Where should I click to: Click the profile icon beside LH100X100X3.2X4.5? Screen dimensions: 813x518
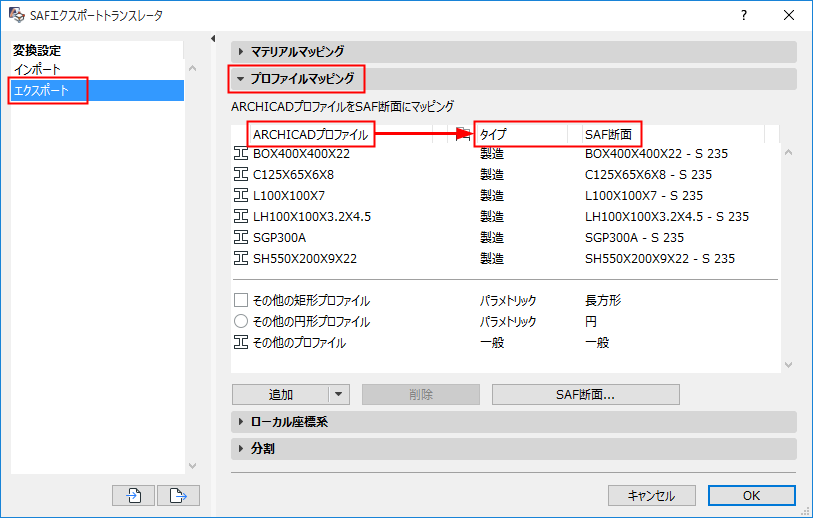[x=241, y=216]
